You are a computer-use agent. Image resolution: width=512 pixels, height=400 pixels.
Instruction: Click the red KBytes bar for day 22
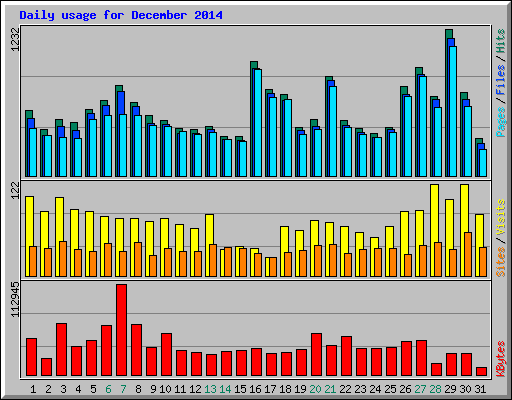tap(346, 356)
